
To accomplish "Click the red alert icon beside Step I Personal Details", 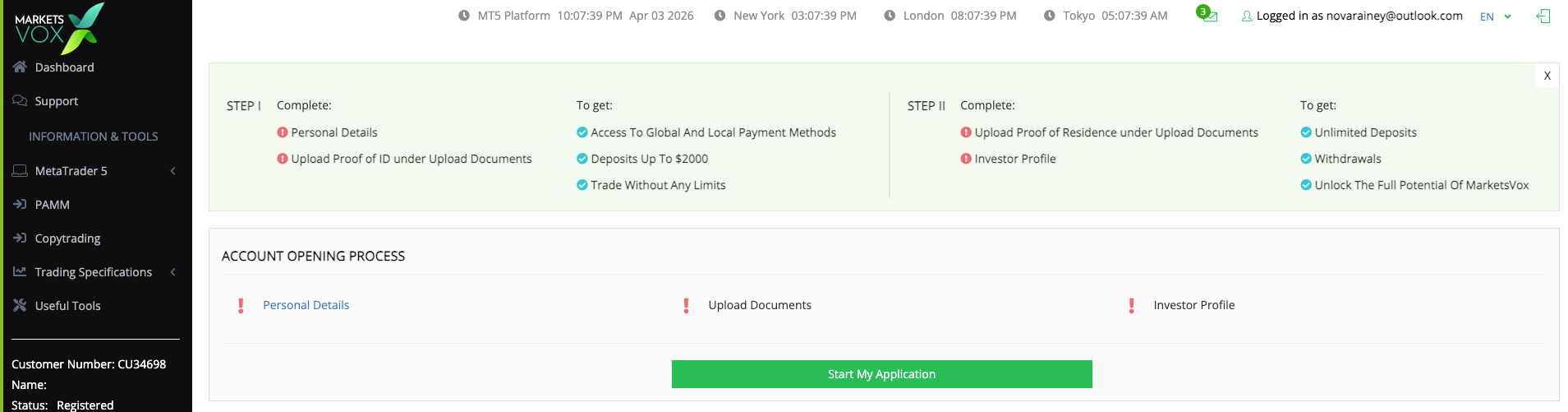I will 283,132.
